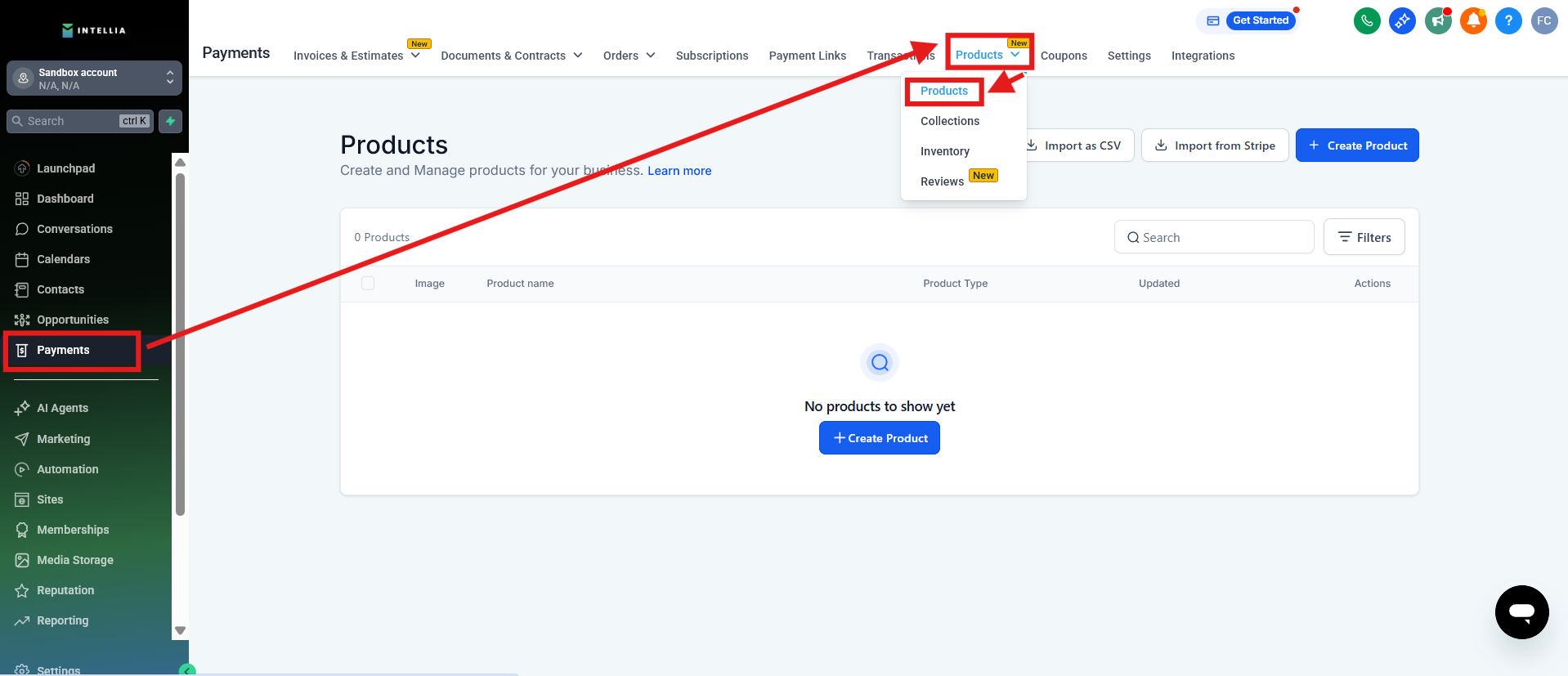Open the notifications bell icon
Image resolution: width=1568 pixels, height=676 pixels.
pyautogui.click(x=1473, y=20)
